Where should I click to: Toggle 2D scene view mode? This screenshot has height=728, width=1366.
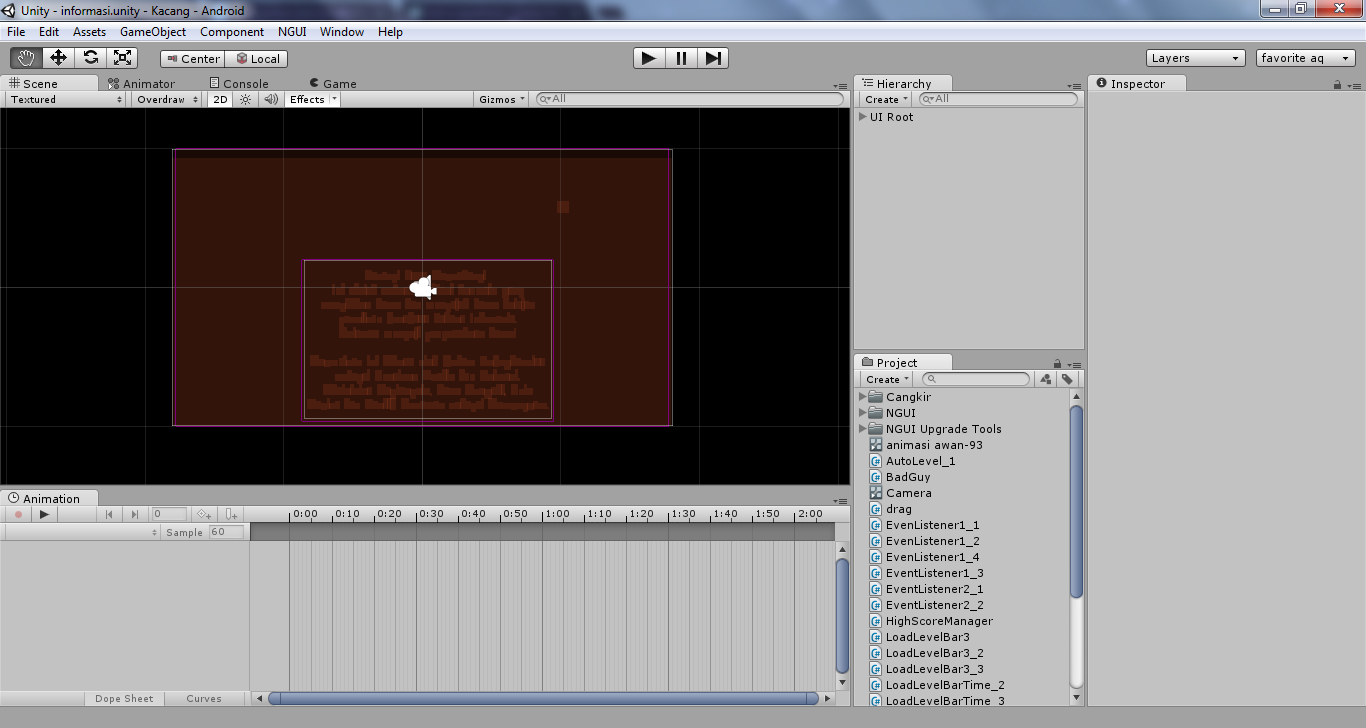click(220, 99)
